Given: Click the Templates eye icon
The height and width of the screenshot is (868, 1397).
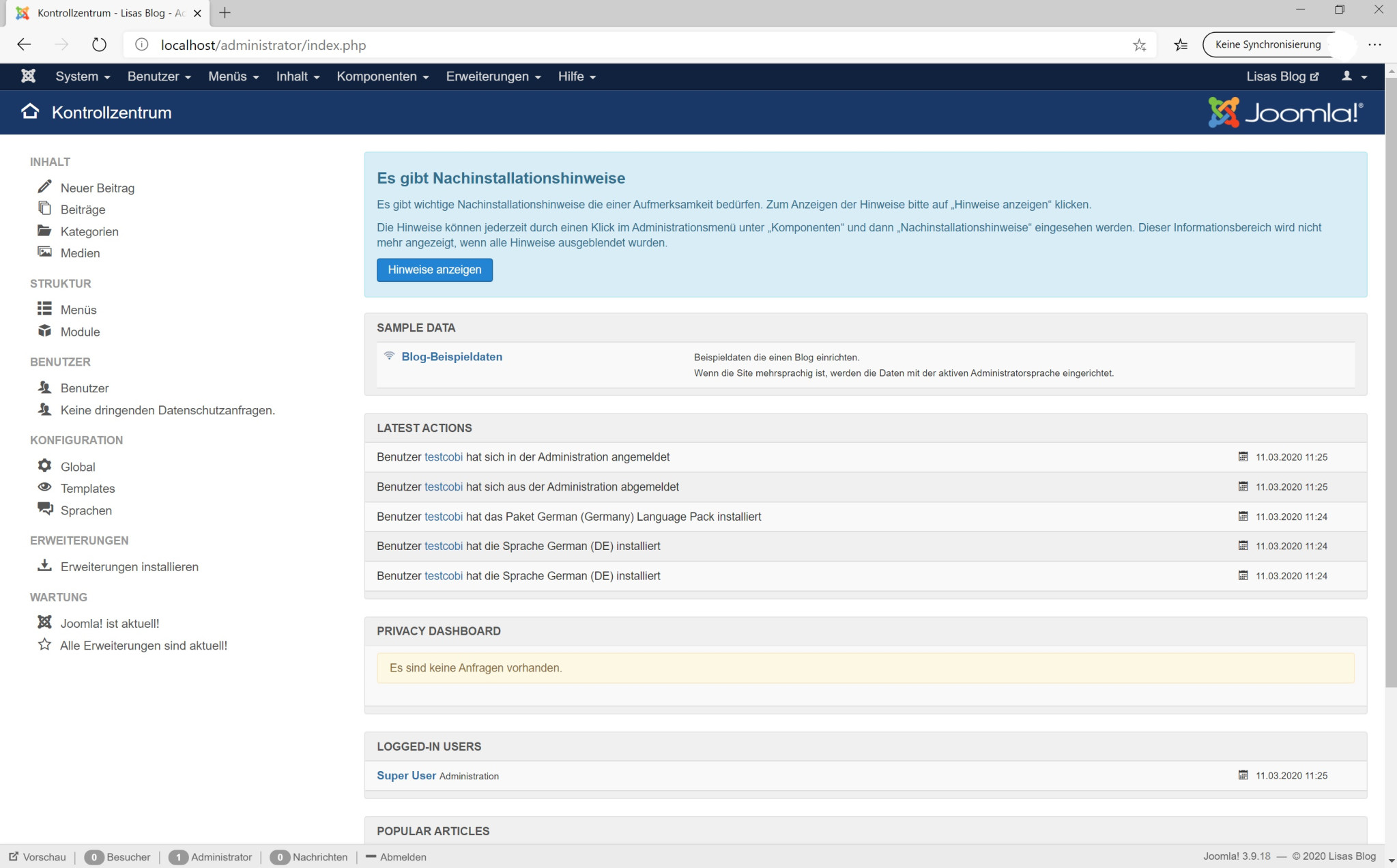Looking at the screenshot, I should pos(44,487).
